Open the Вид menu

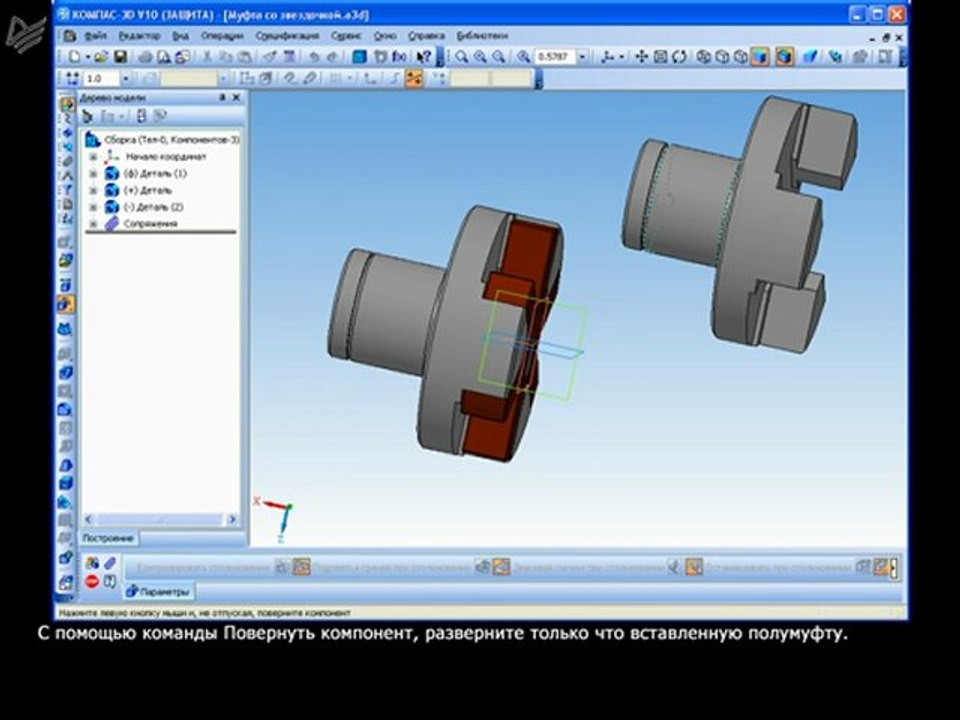click(180, 36)
